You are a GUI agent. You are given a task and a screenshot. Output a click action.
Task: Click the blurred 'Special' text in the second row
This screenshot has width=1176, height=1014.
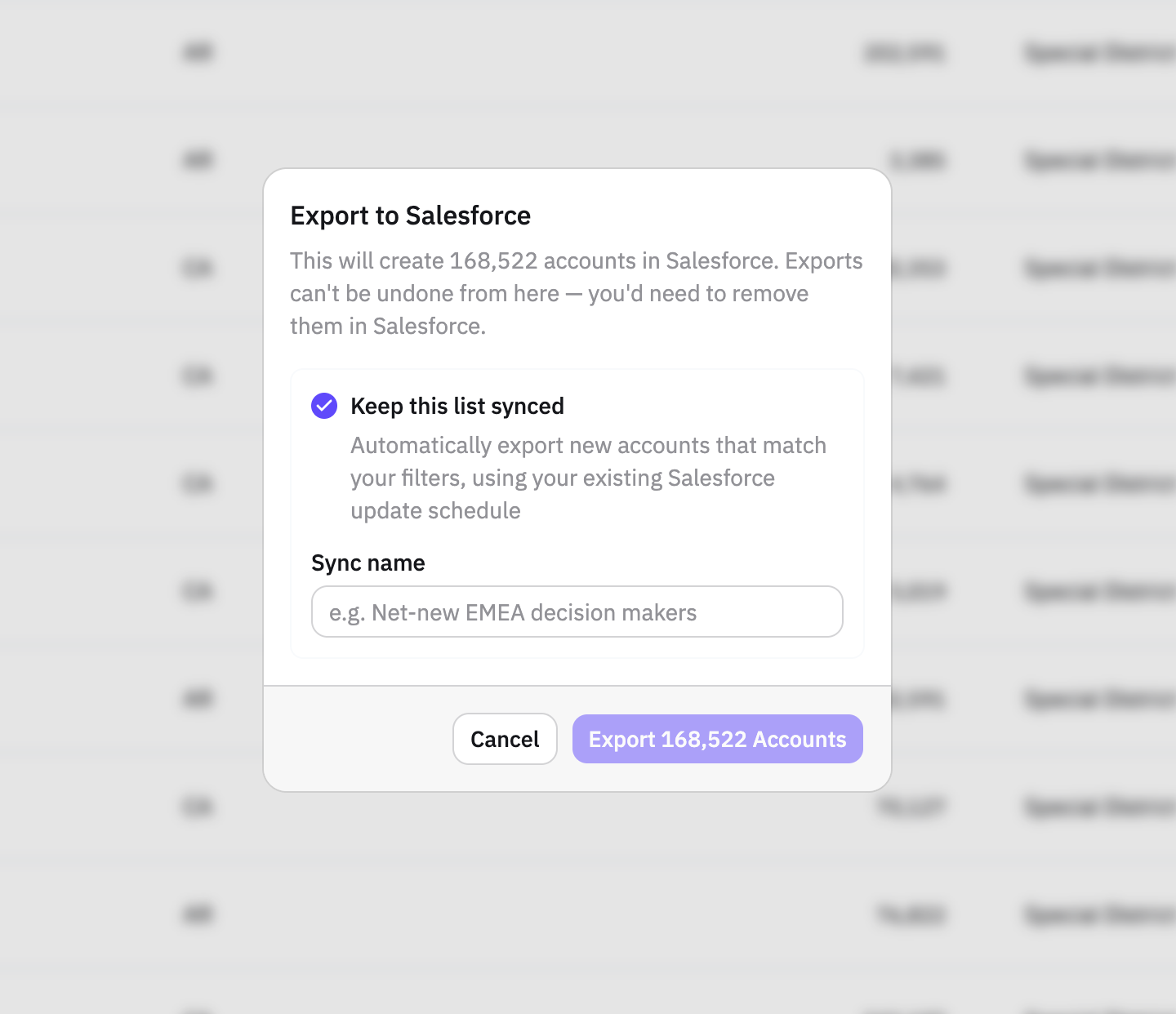(x=1098, y=161)
